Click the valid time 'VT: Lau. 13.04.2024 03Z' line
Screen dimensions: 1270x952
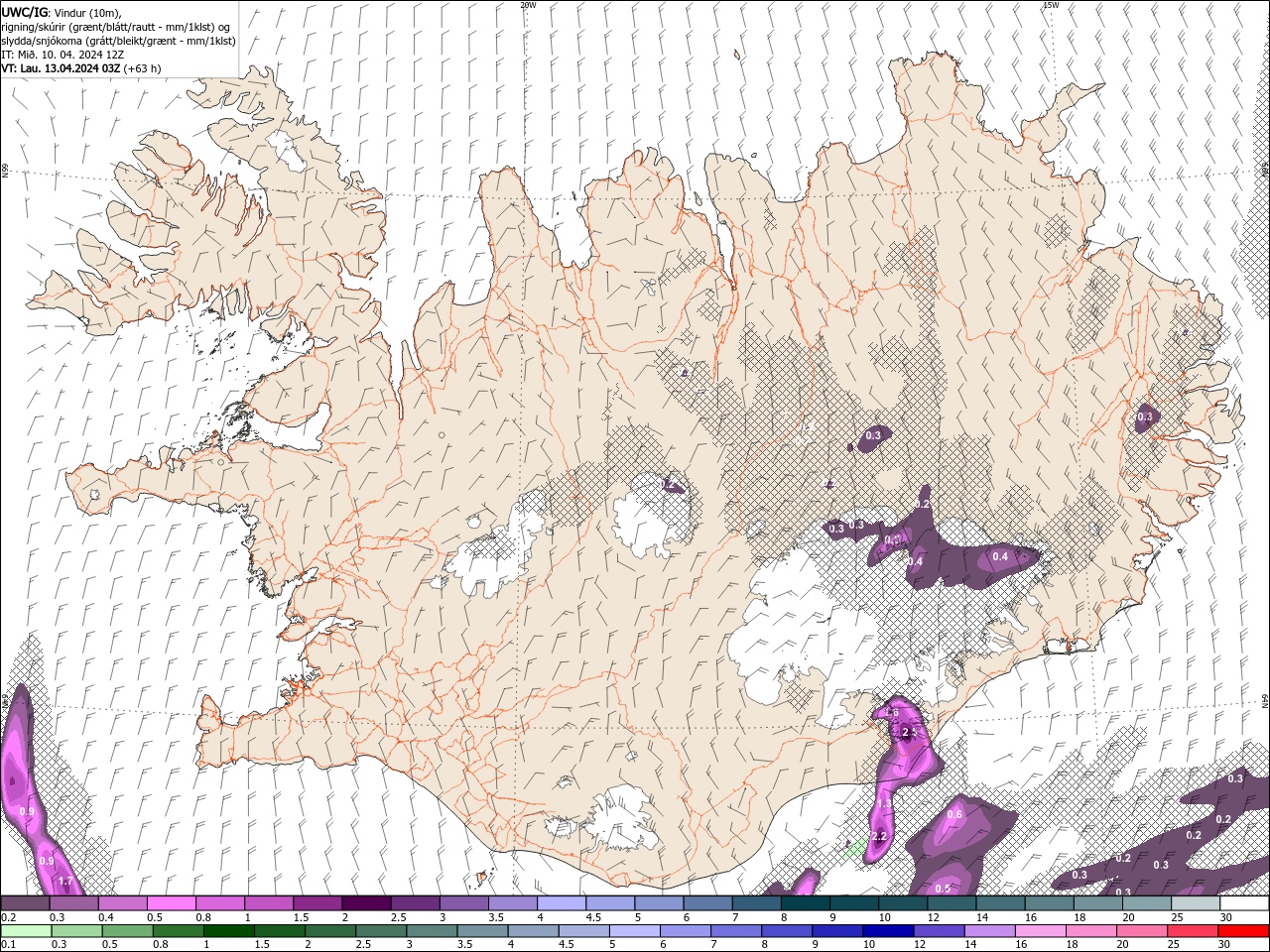point(81,68)
